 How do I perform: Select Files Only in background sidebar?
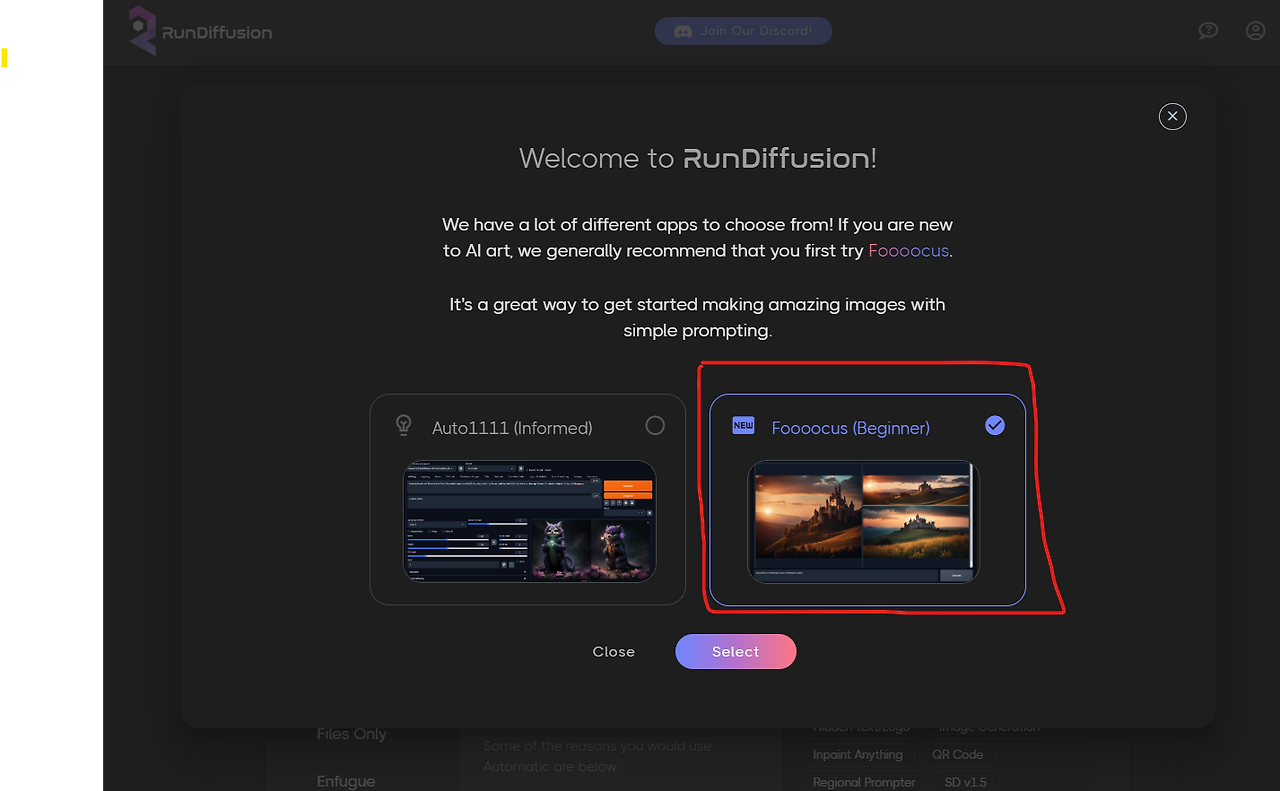tap(351, 734)
